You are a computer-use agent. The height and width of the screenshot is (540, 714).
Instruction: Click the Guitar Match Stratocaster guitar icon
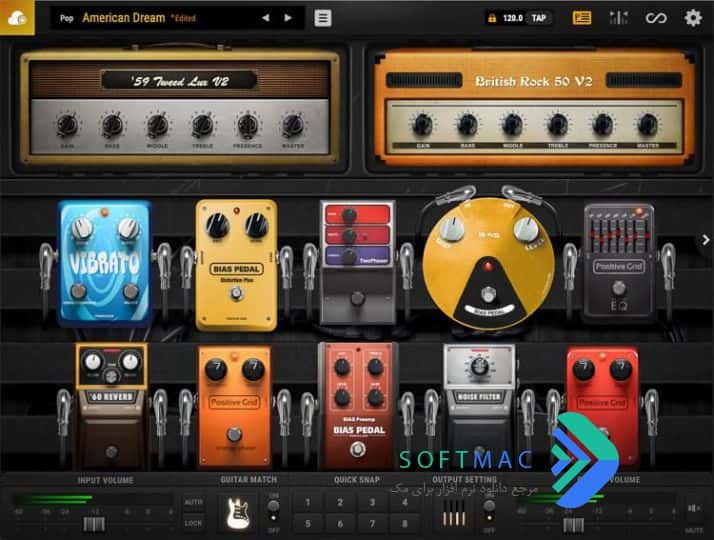click(238, 513)
